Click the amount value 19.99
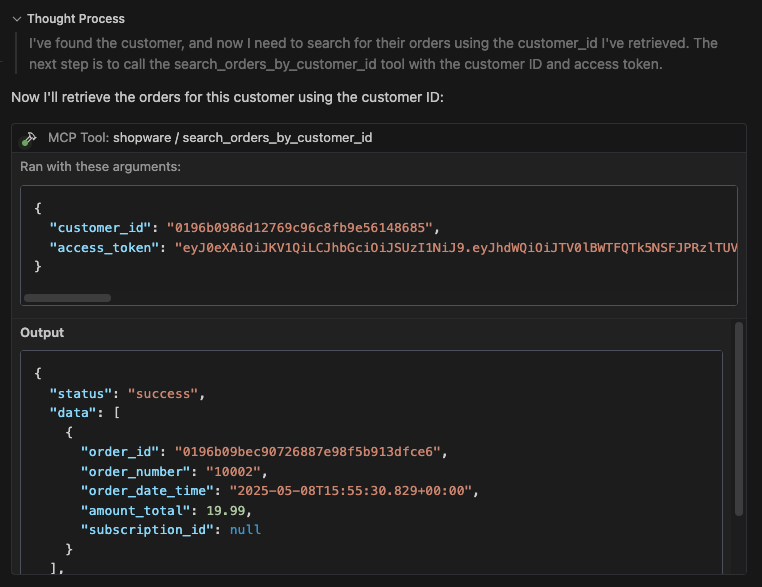 [225, 511]
